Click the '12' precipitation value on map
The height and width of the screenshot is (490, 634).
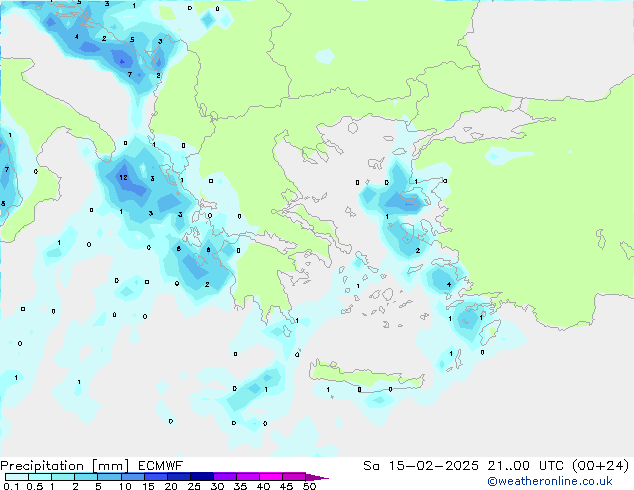pyautogui.click(x=123, y=177)
